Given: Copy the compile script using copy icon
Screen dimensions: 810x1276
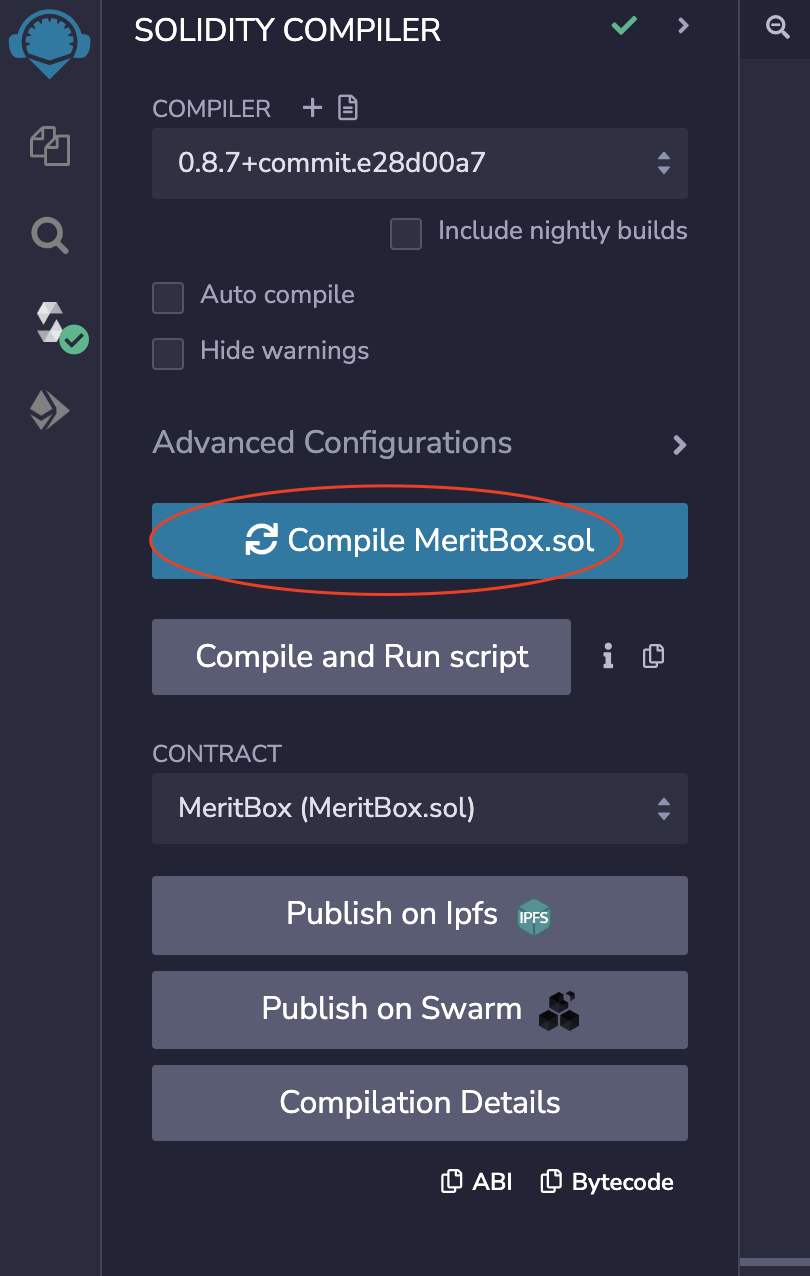Looking at the screenshot, I should (653, 656).
